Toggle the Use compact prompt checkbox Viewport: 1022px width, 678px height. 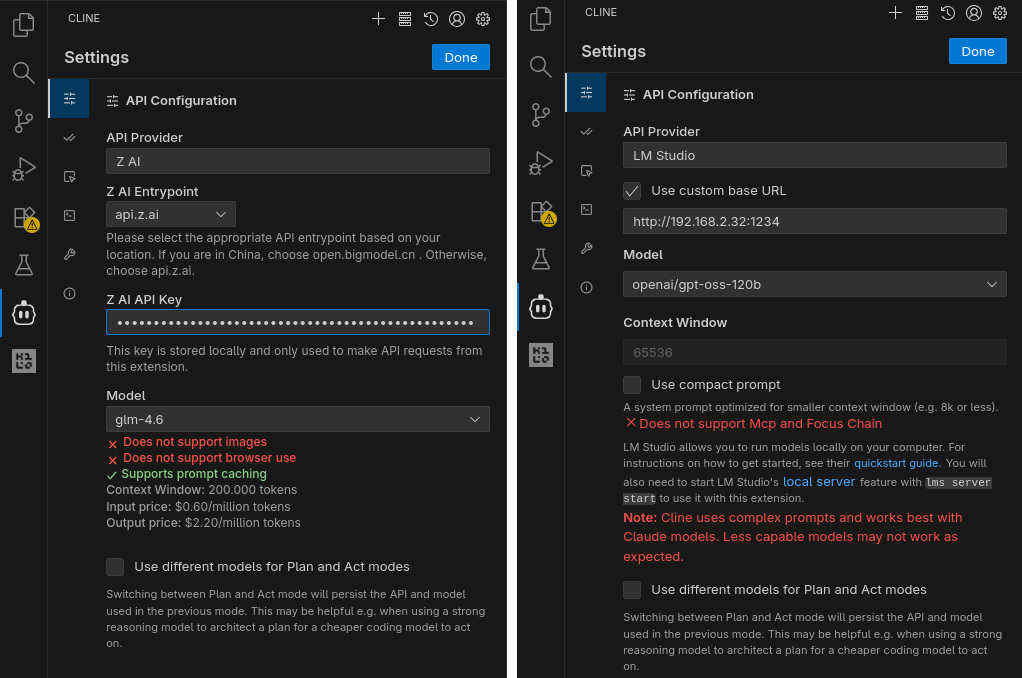click(632, 384)
